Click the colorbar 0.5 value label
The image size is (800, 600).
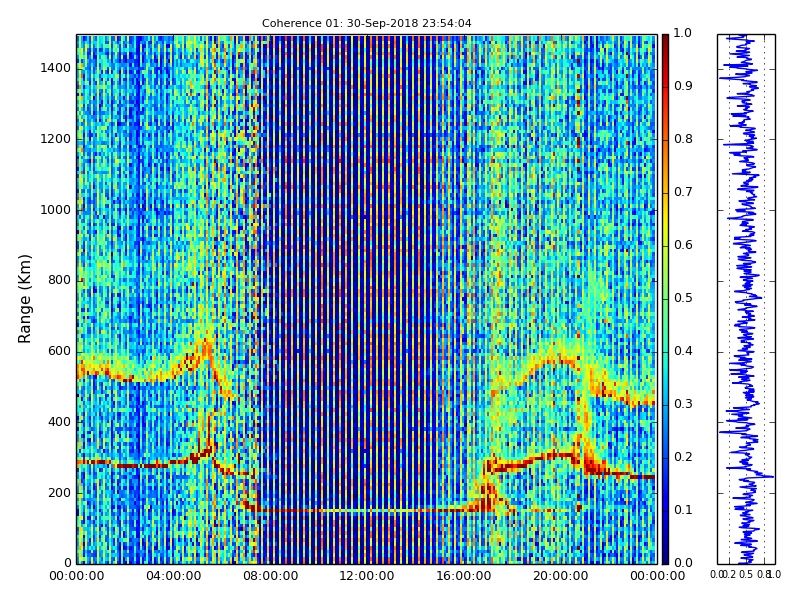click(x=683, y=298)
